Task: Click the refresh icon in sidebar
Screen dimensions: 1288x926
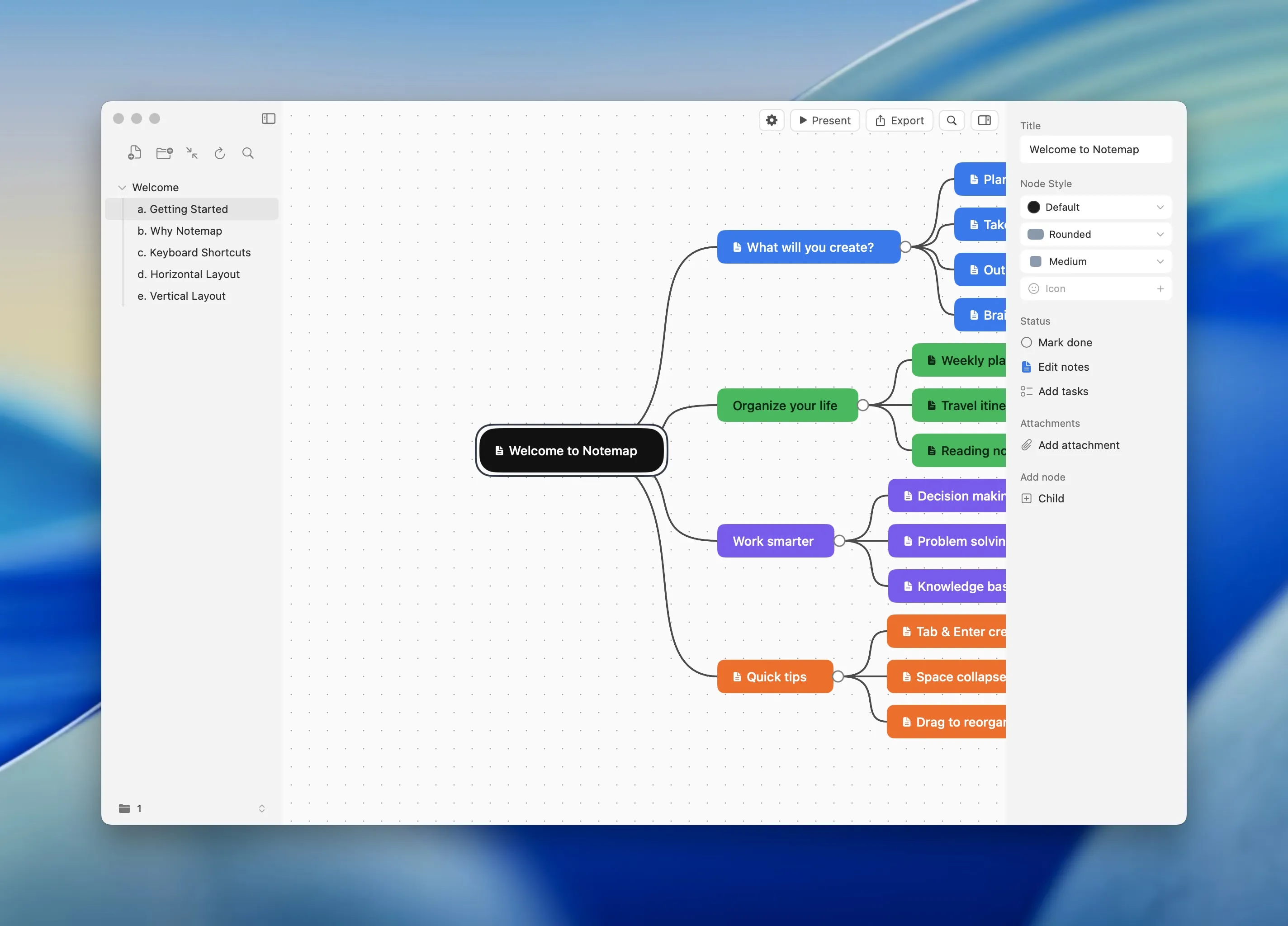Action: tap(220, 153)
